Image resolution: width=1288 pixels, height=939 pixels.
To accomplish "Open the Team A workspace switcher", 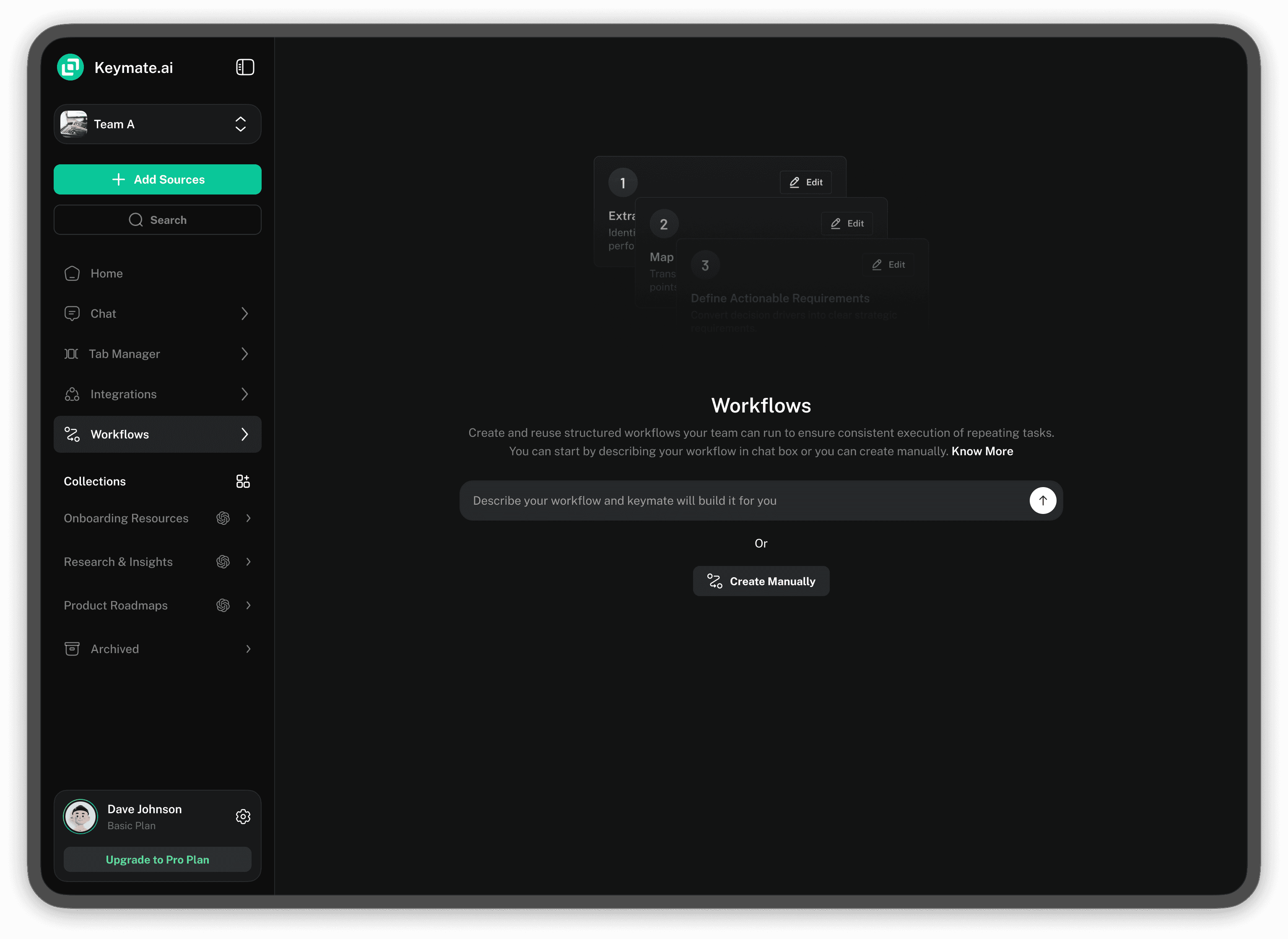I will (158, 124).
